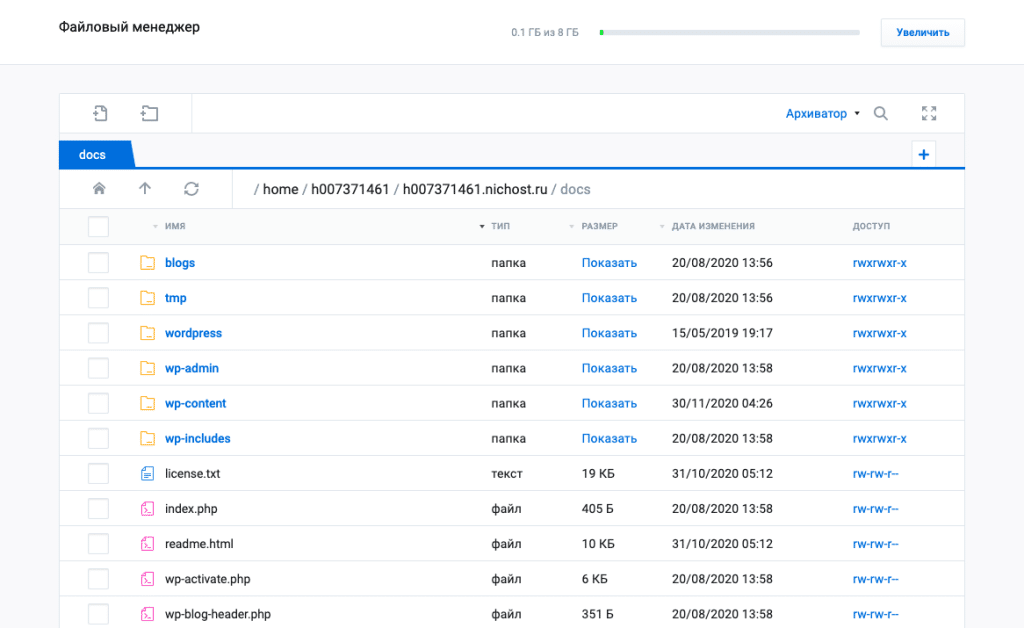The image size is (1024, 628).
Task: Show size of wordpress folder via Показать
Action: [x=609, y=333]
